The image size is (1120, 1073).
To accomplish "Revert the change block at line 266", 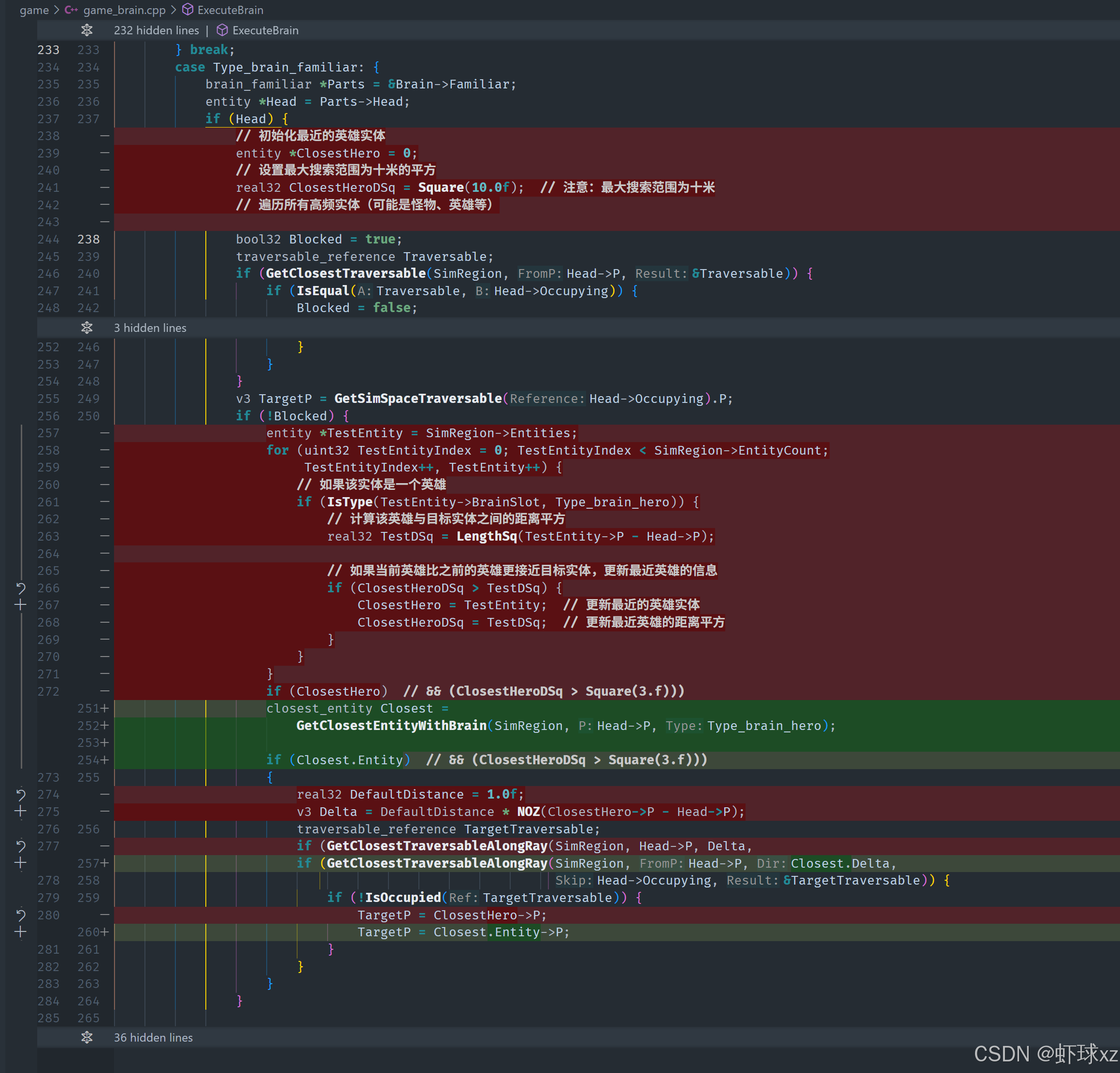I will [21, 588].
